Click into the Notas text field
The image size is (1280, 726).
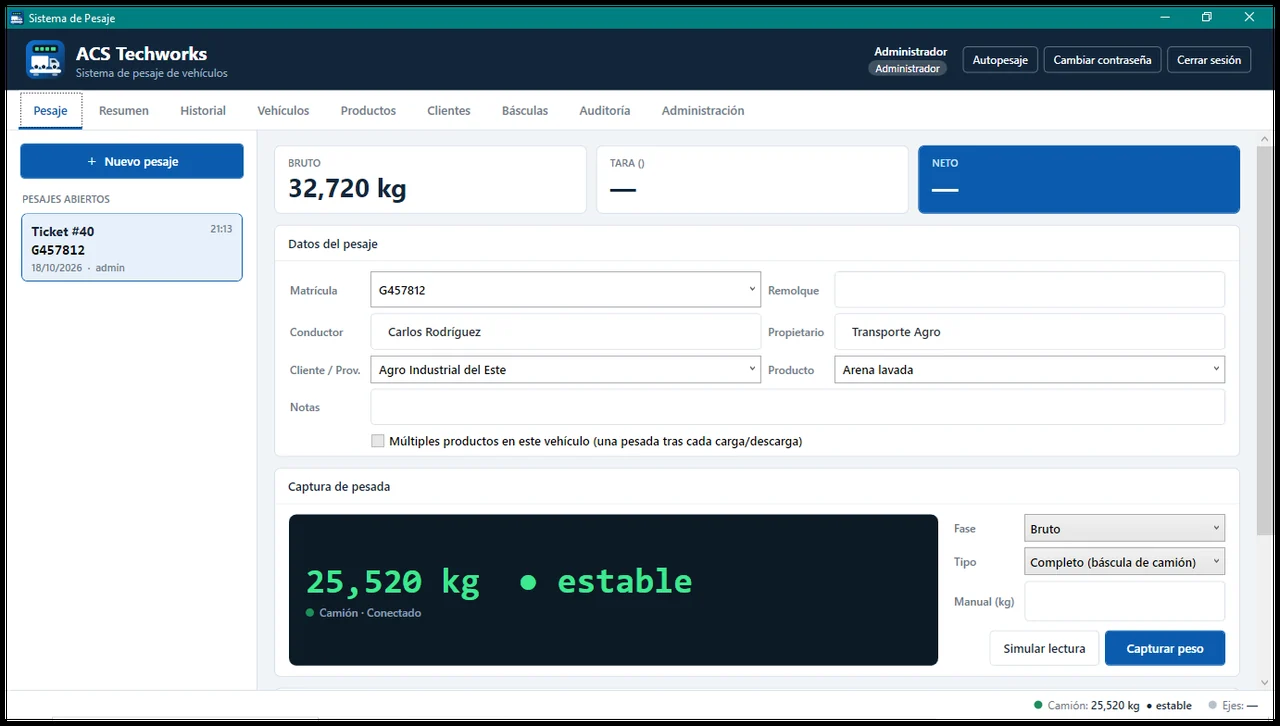[797, 407]
